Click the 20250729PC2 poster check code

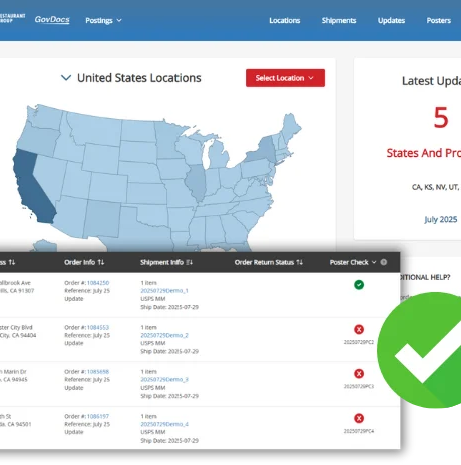(x=359, y=342)
